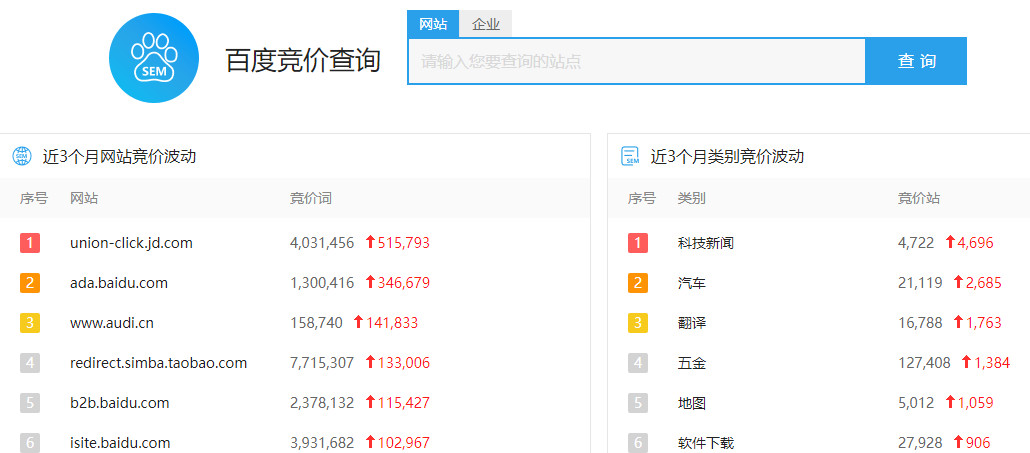Open the isite.baidu.com site link
The image size is (1030, 453).
tap(120, 443)
